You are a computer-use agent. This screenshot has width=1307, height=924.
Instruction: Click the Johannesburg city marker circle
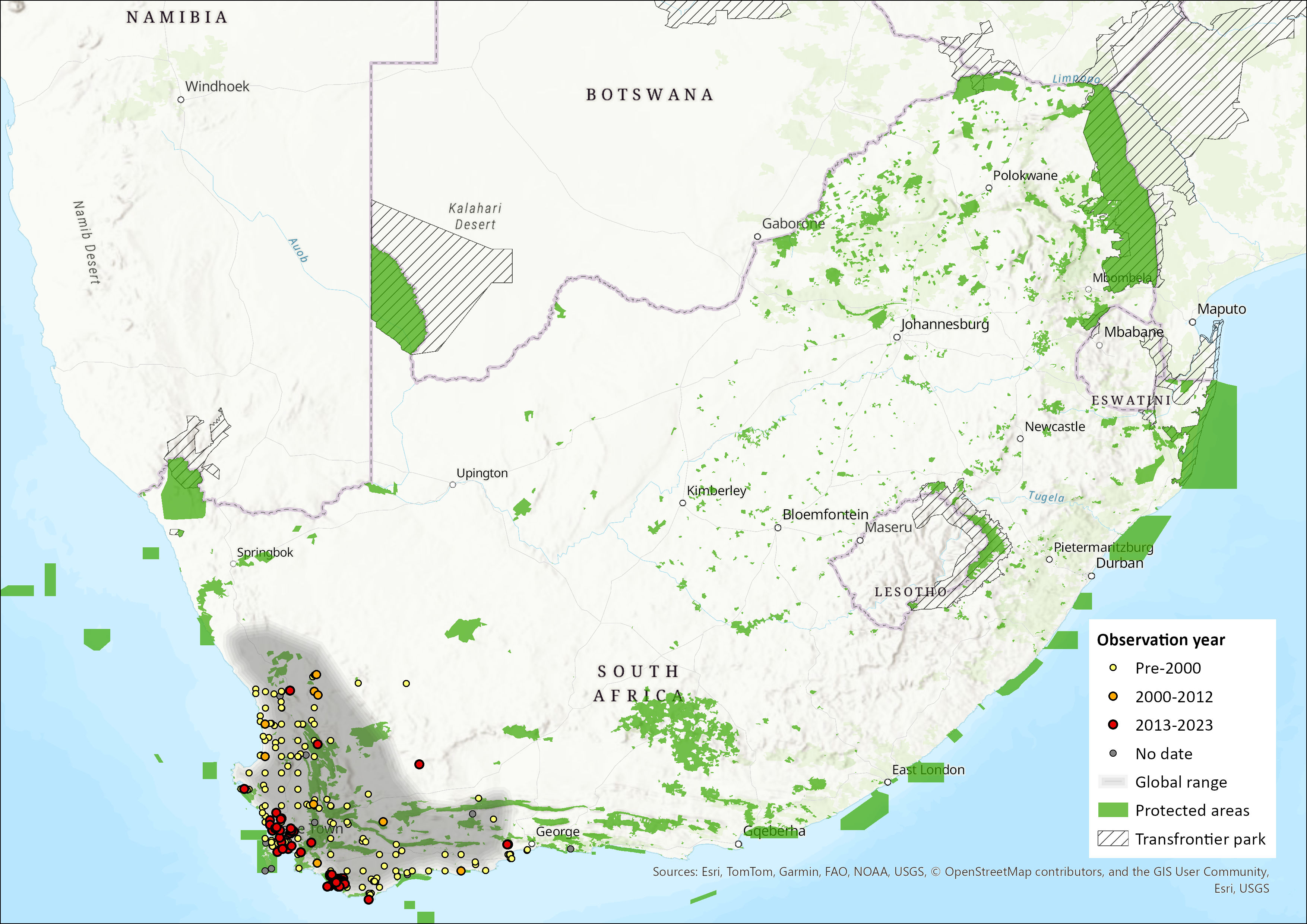(896, 337)
